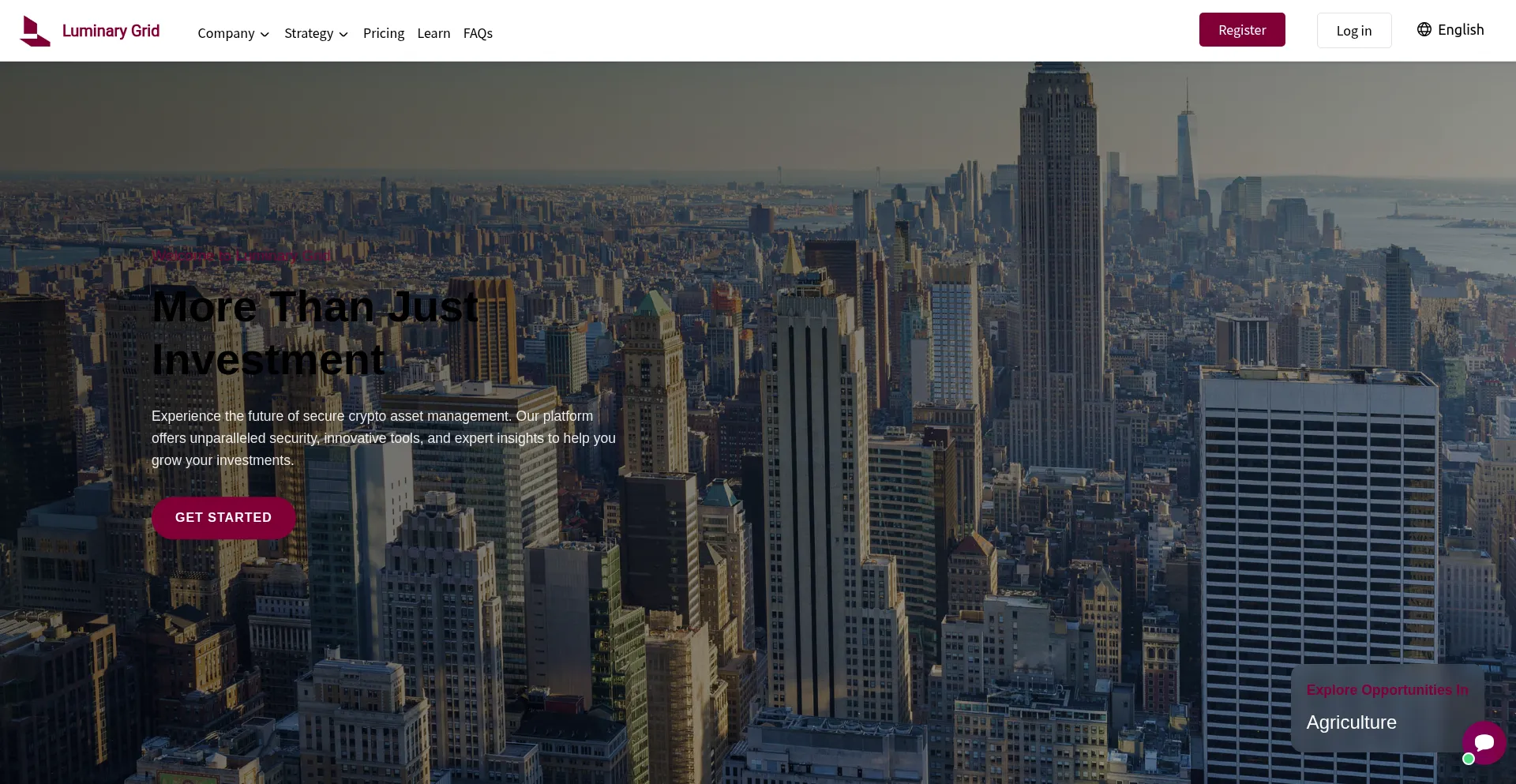Click the Register button
Image resolution: width=1516 pixels, height=784 pixels.
point(1242,30)
